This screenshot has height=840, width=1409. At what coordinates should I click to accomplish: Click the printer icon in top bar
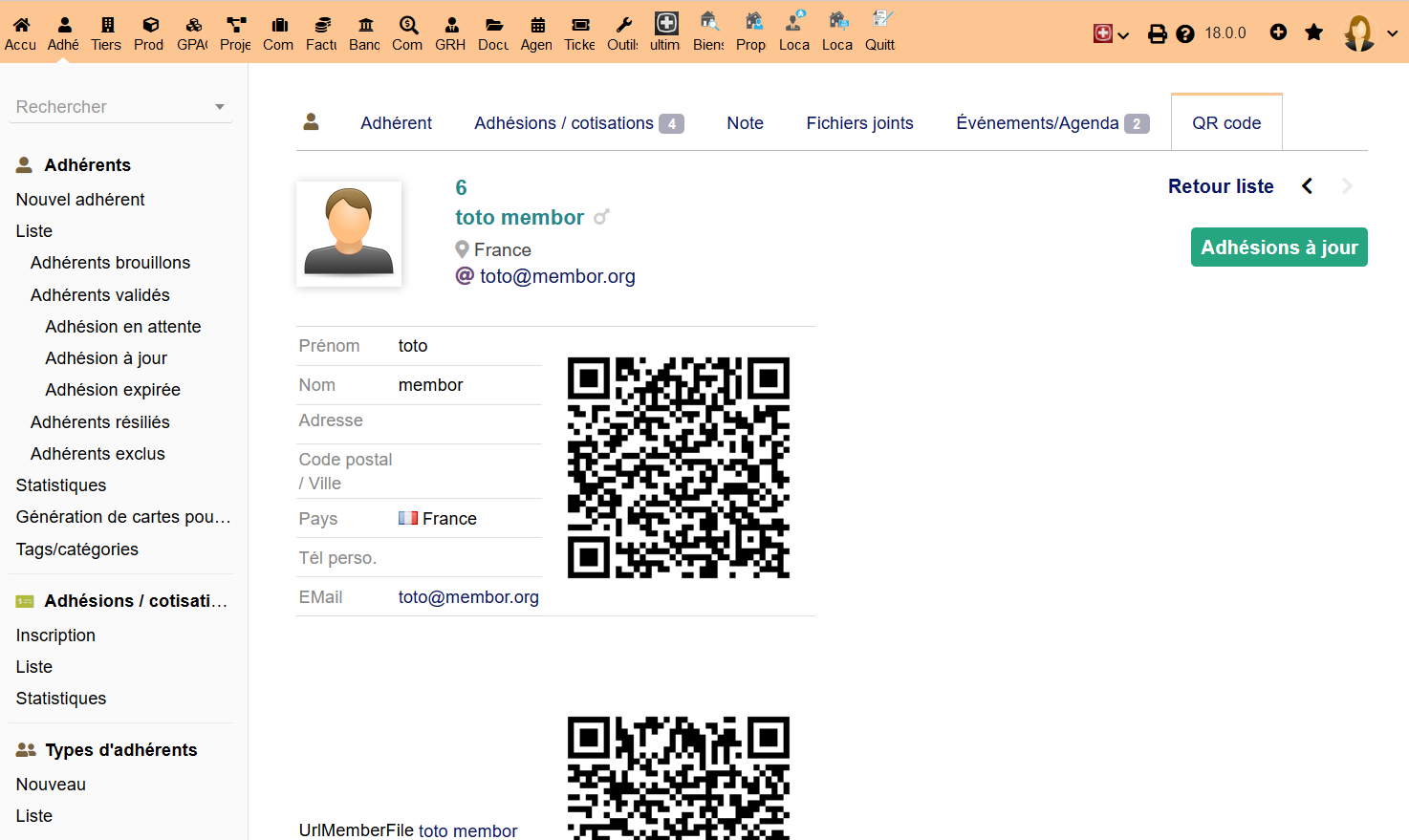tap(1157, 33)
